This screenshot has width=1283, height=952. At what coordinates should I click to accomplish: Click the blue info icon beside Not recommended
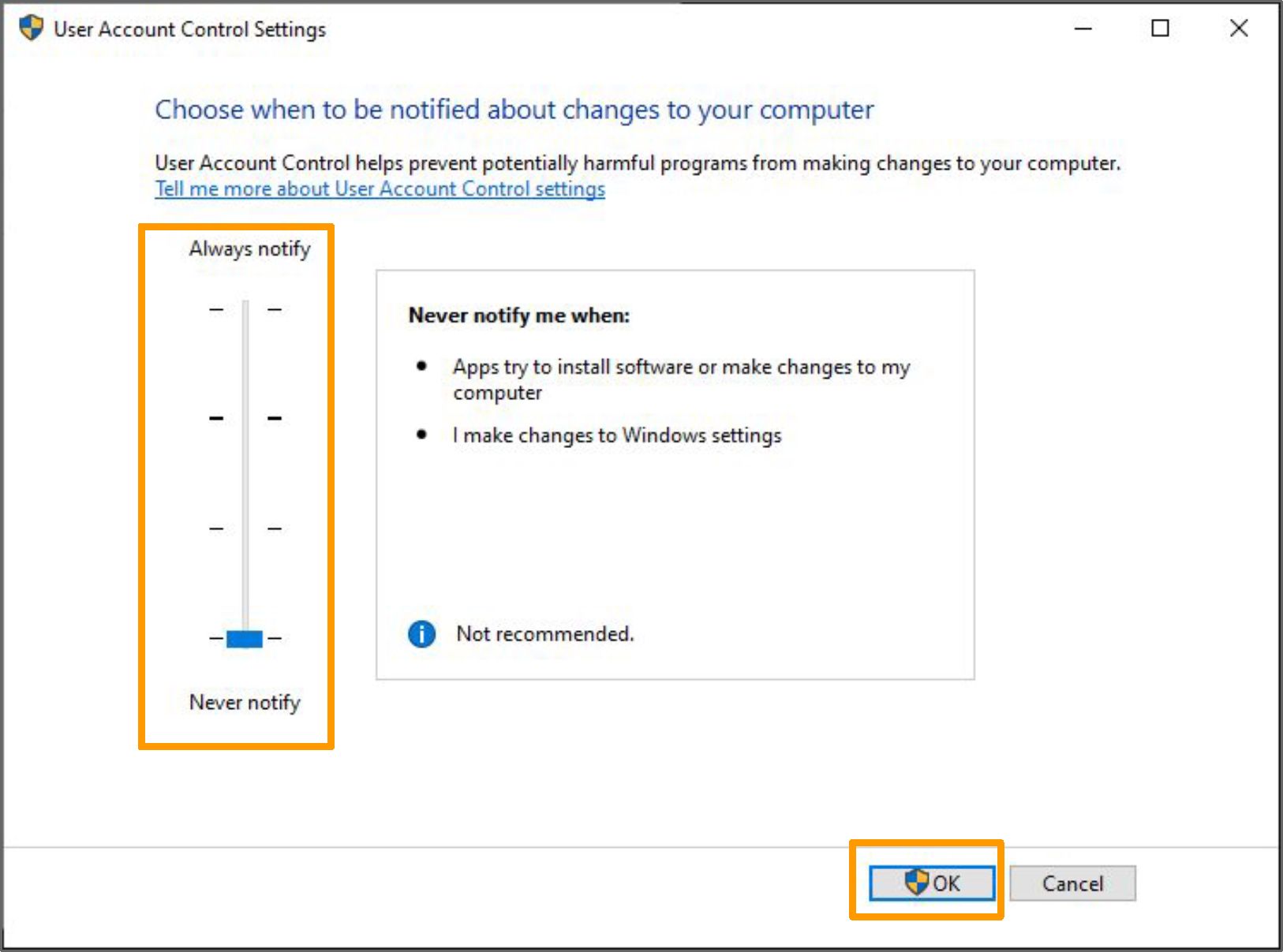421,633
